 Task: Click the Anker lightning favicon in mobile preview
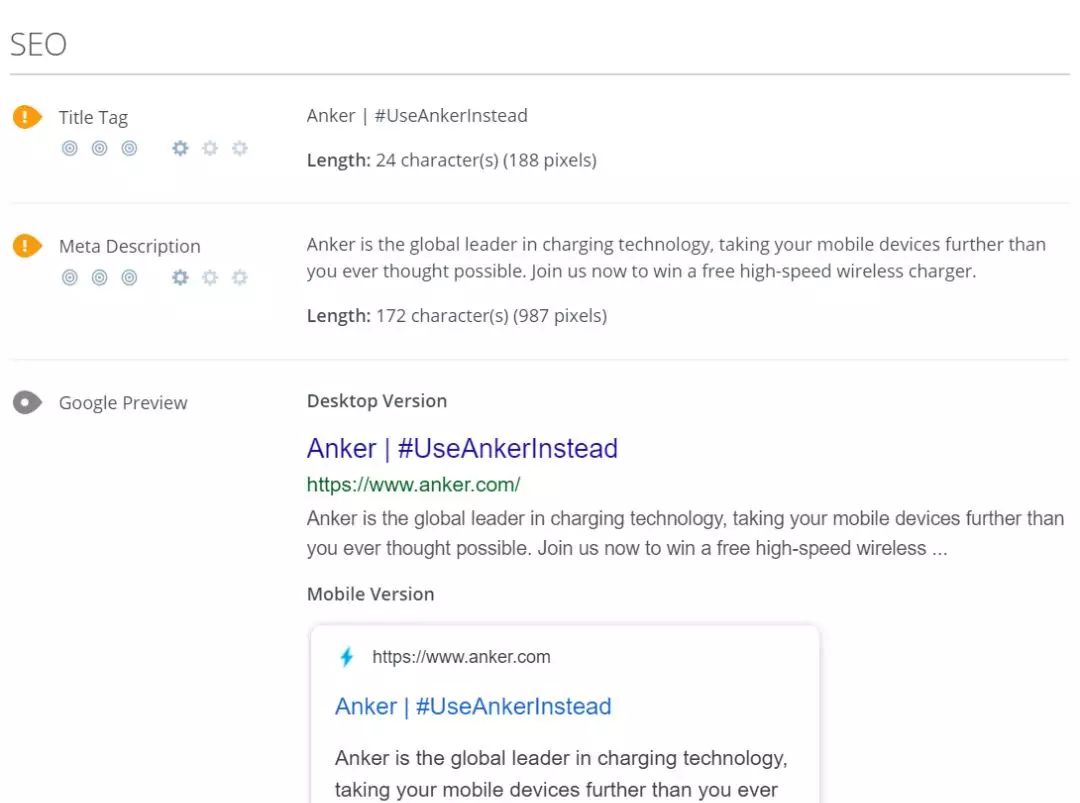(347, 657)
